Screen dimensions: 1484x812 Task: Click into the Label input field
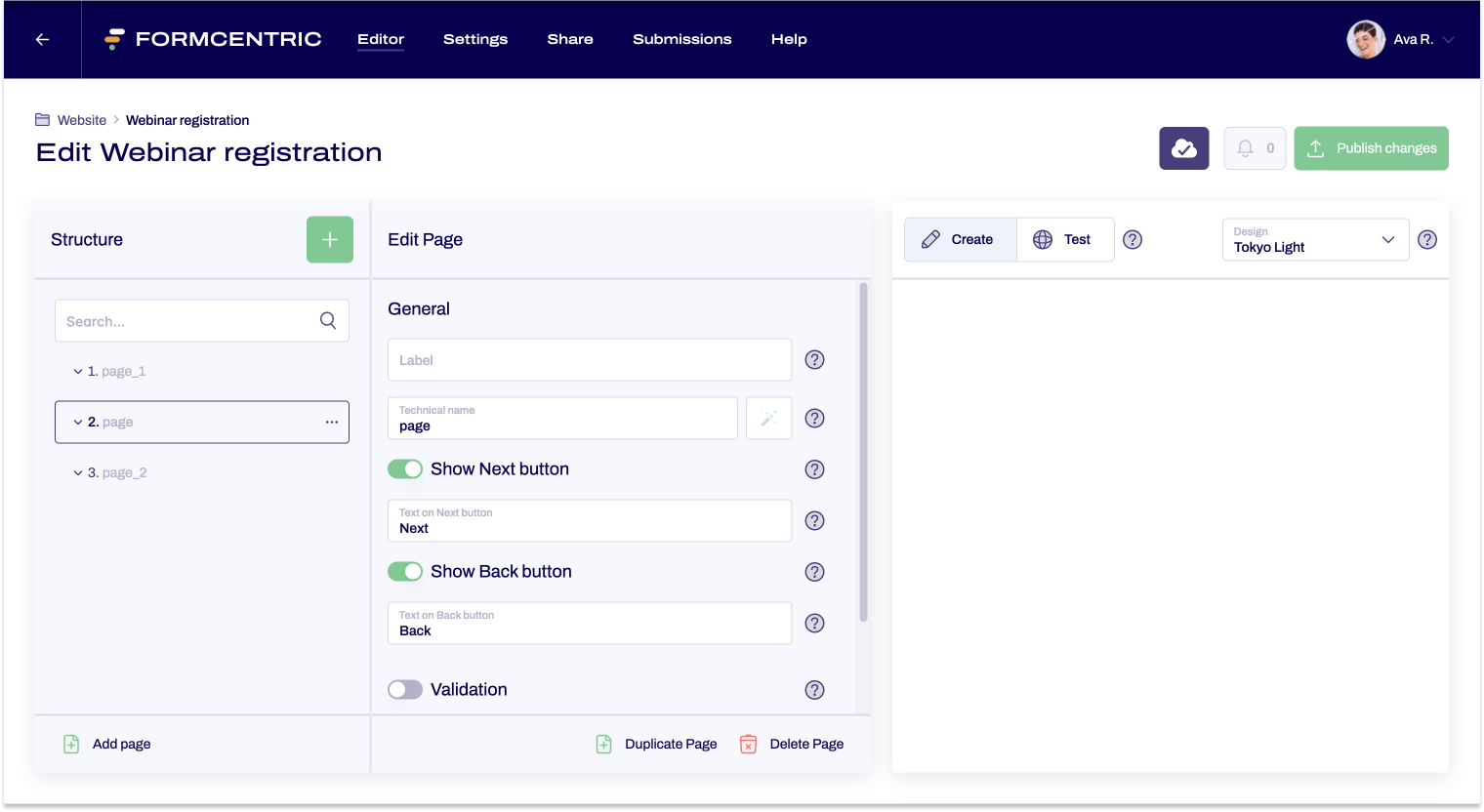click(589, 360)
